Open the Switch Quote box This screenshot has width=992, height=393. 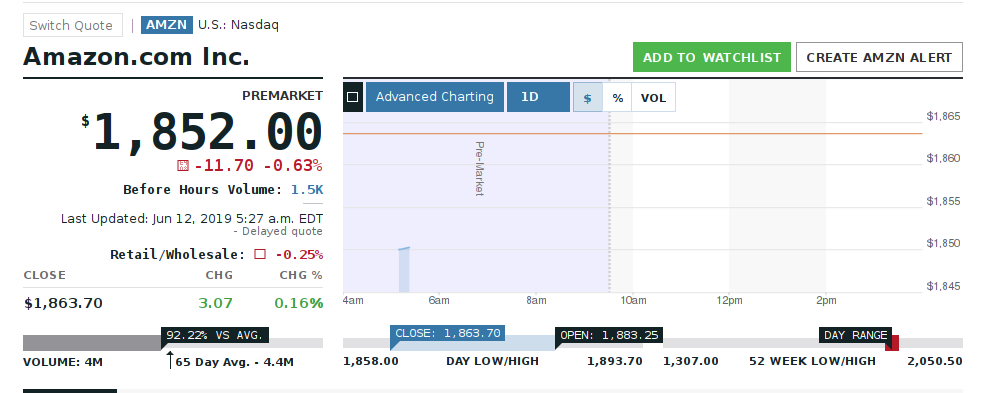[x=73, y=25]
